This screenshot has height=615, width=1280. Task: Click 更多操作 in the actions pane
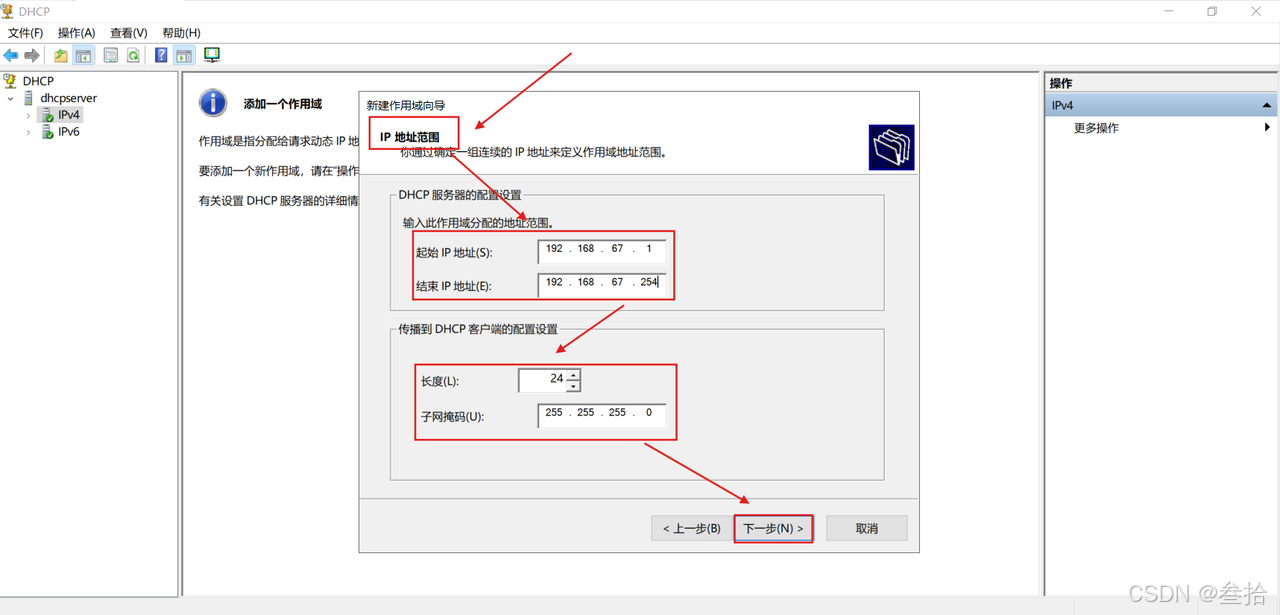point(1097,128)
